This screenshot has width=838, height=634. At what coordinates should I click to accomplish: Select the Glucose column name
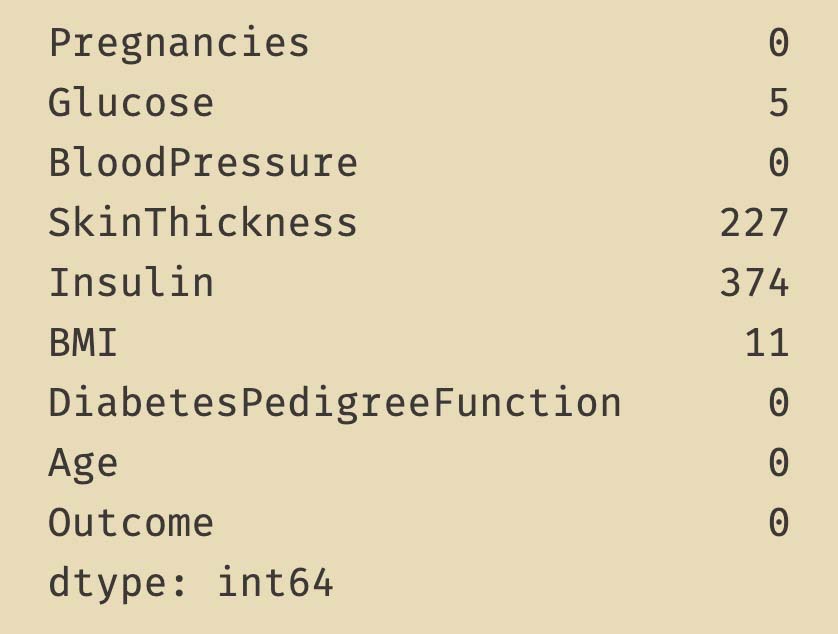pyautogui.click(x=131, y=103)
